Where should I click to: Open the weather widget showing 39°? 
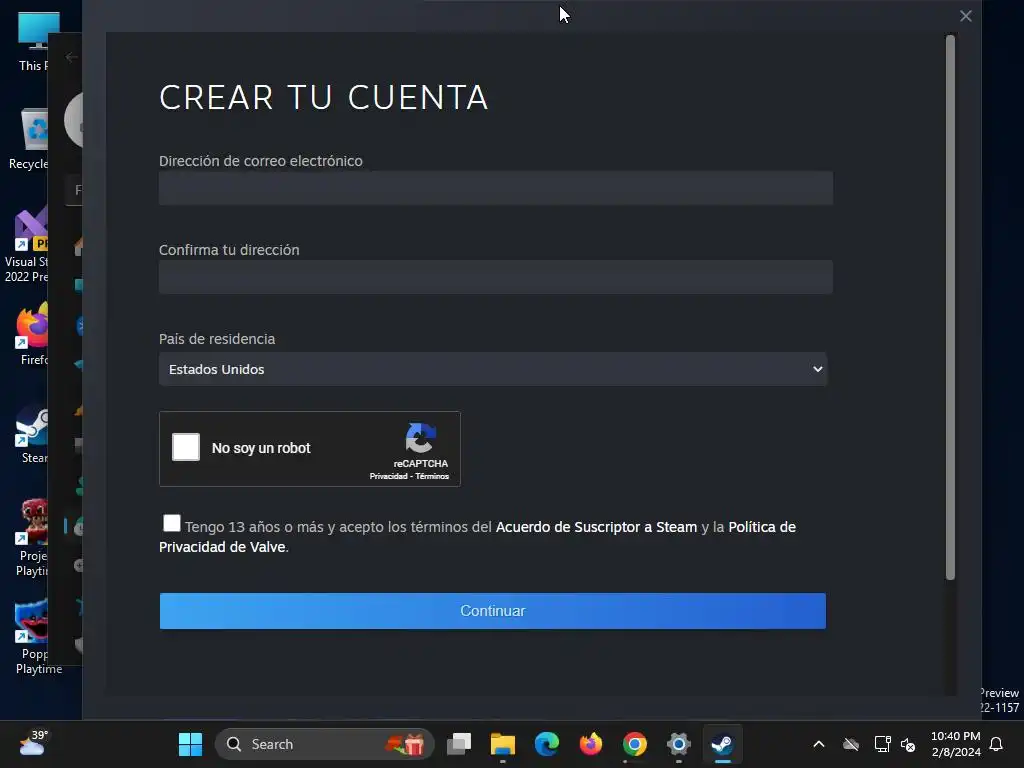coord(33,743)
